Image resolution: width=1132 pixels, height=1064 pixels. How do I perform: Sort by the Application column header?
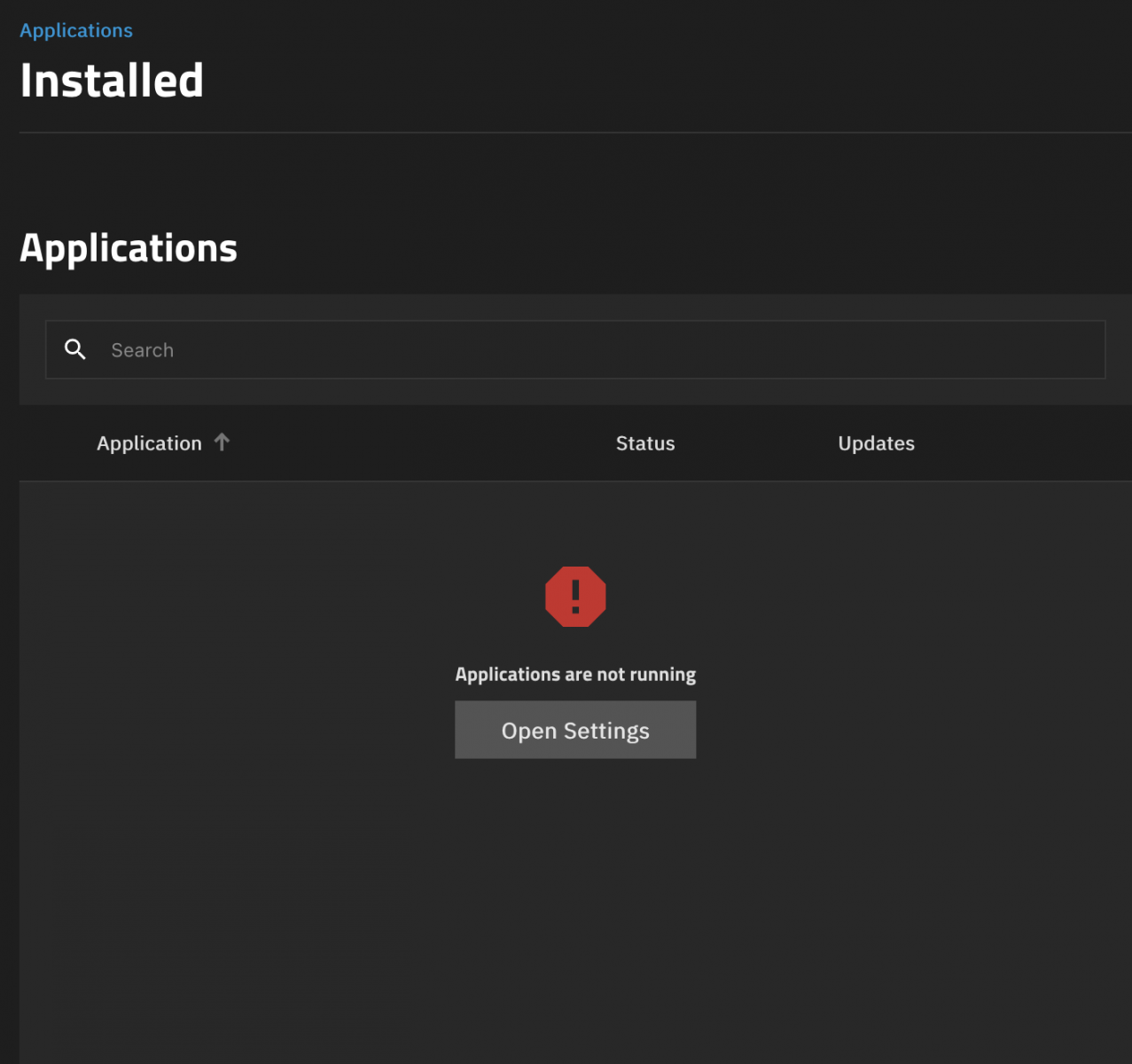click(149, 443)
